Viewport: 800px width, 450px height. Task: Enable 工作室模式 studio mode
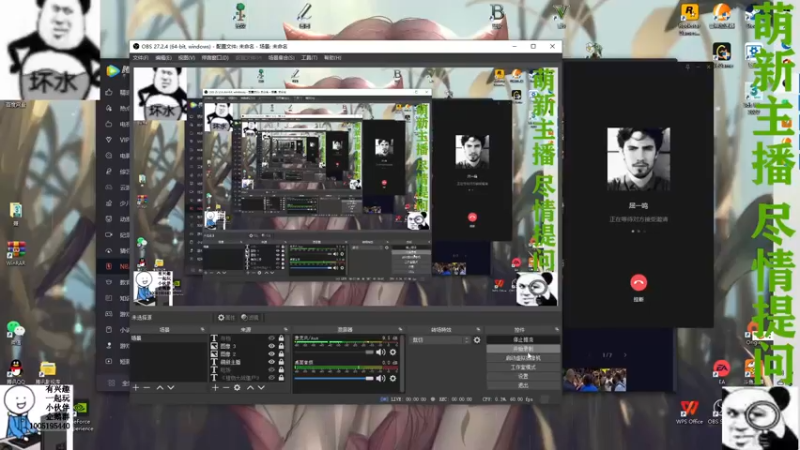click(x=523, y=367)
